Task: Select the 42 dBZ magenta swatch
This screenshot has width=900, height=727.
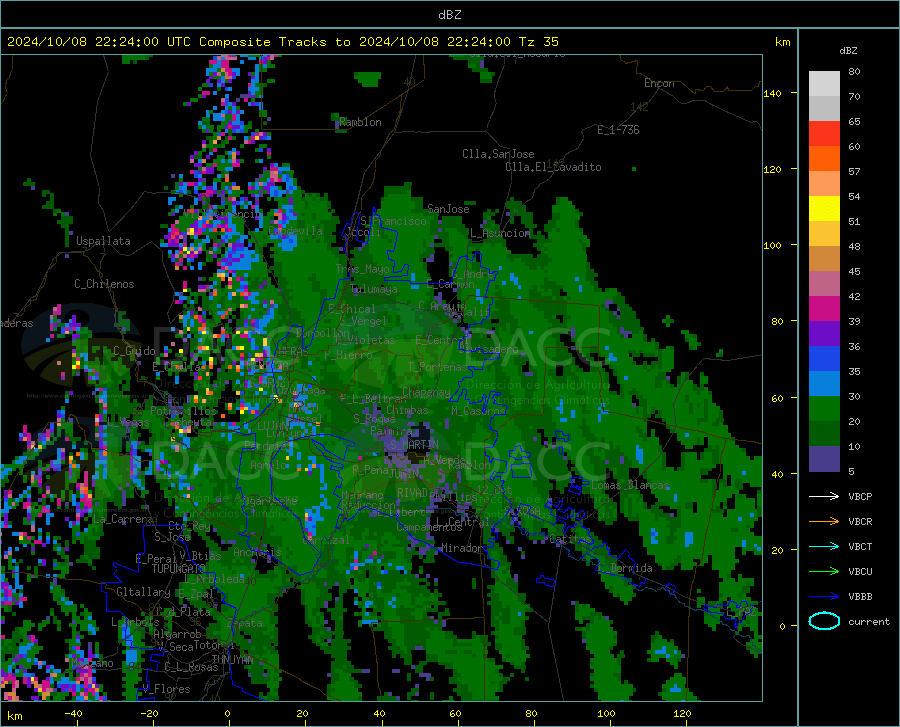Action: (824, 309)
